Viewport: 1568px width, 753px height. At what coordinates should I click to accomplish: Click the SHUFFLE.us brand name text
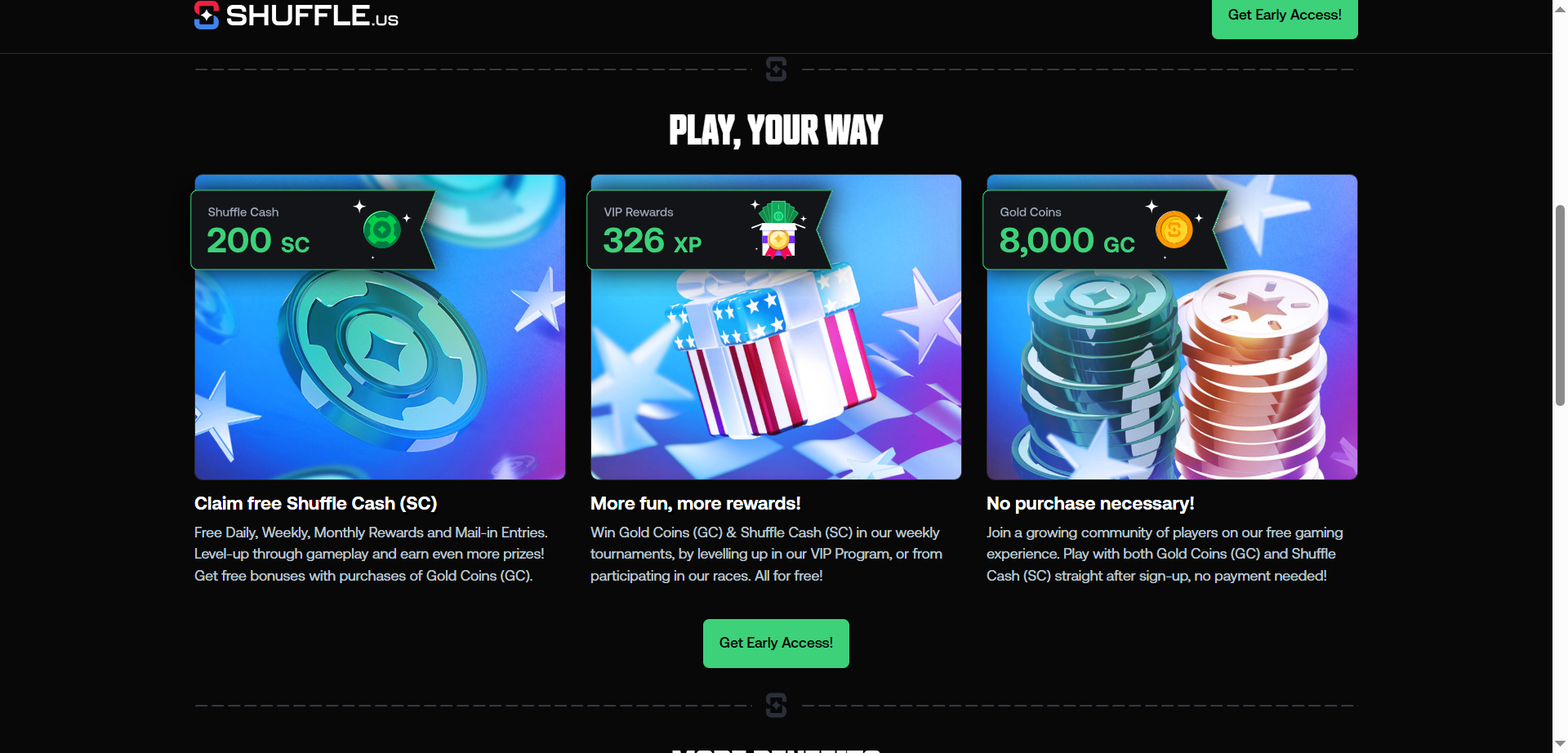coord(312,16)
